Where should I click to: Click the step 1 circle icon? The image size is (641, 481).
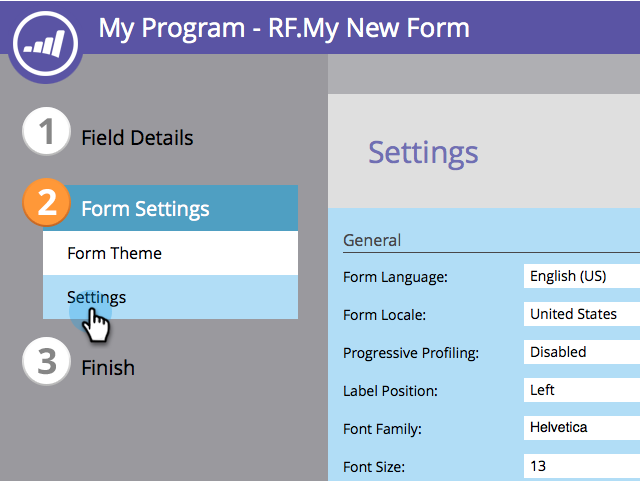coord(46,136)
